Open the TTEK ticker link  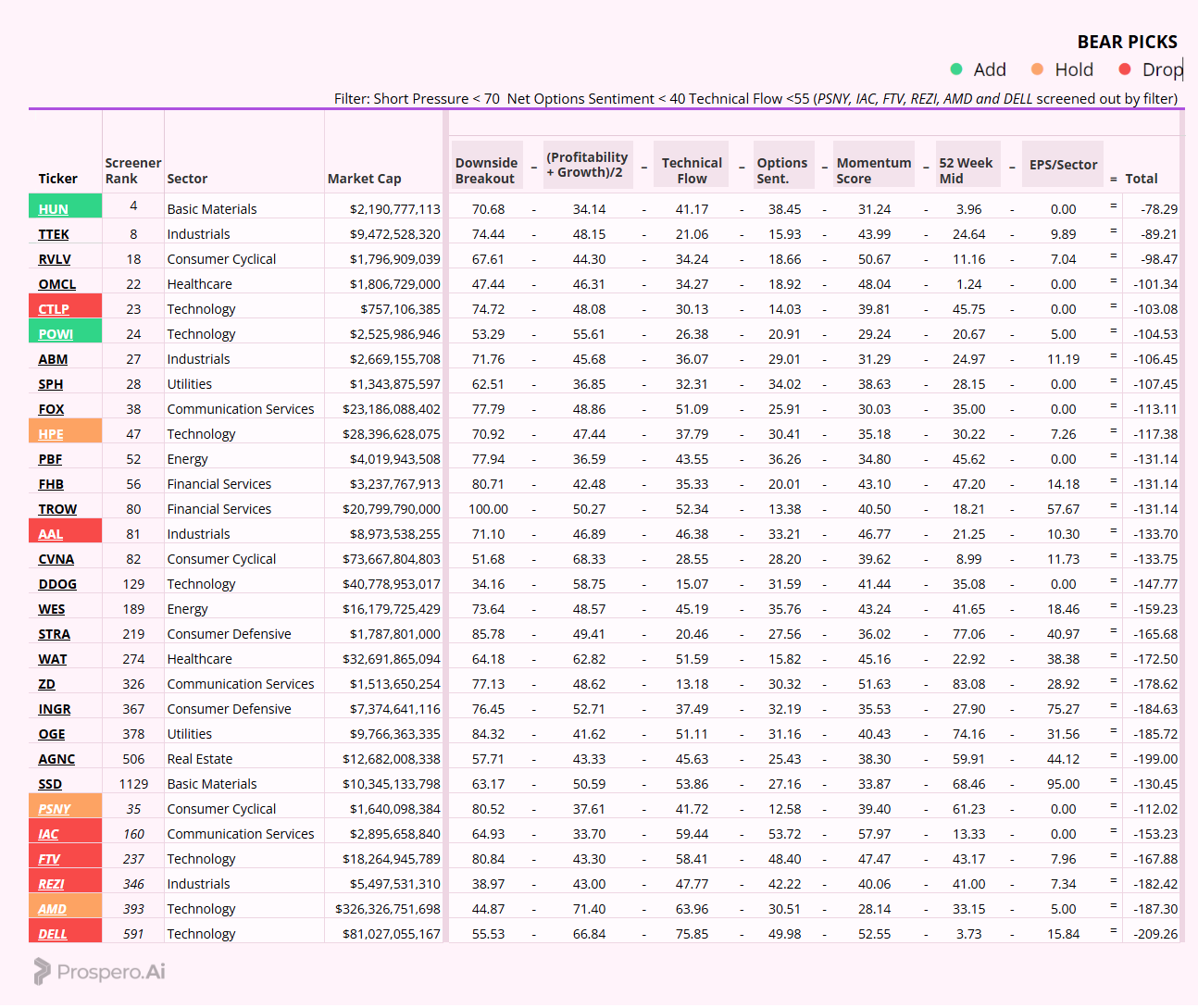(x=54, y=234)
